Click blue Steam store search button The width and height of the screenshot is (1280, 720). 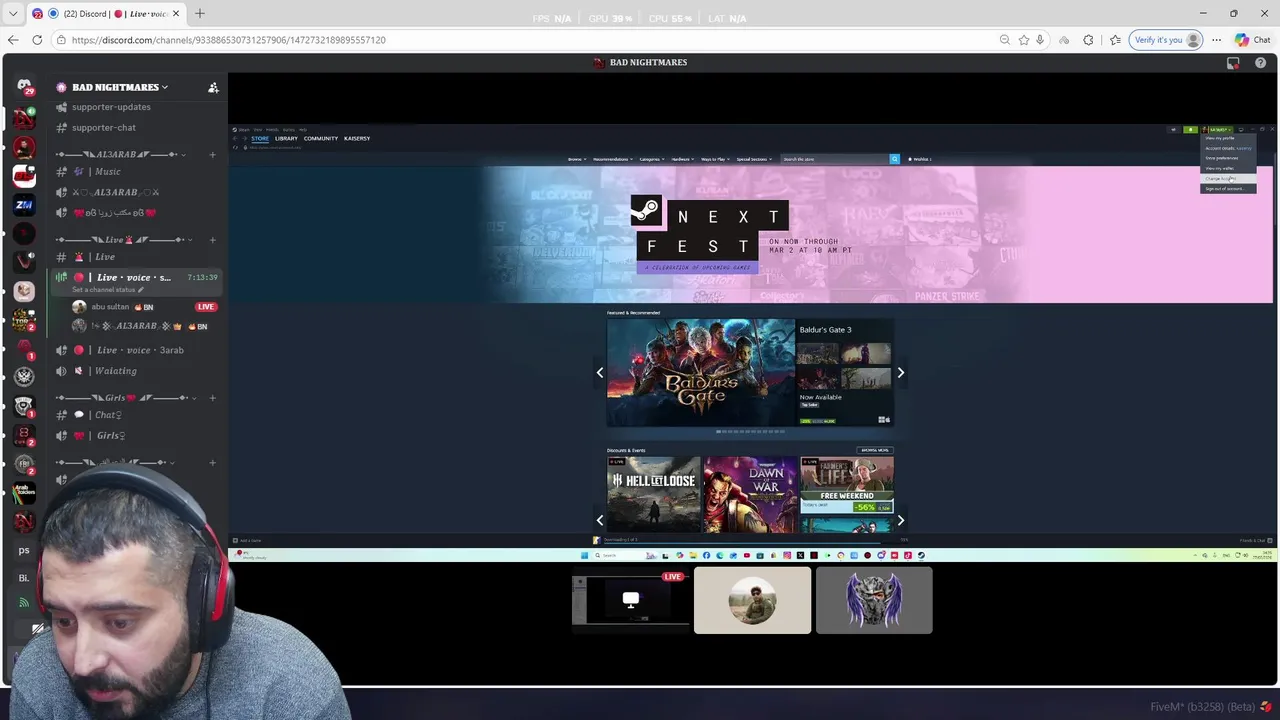pyautogui.click(x=894, y=159)
